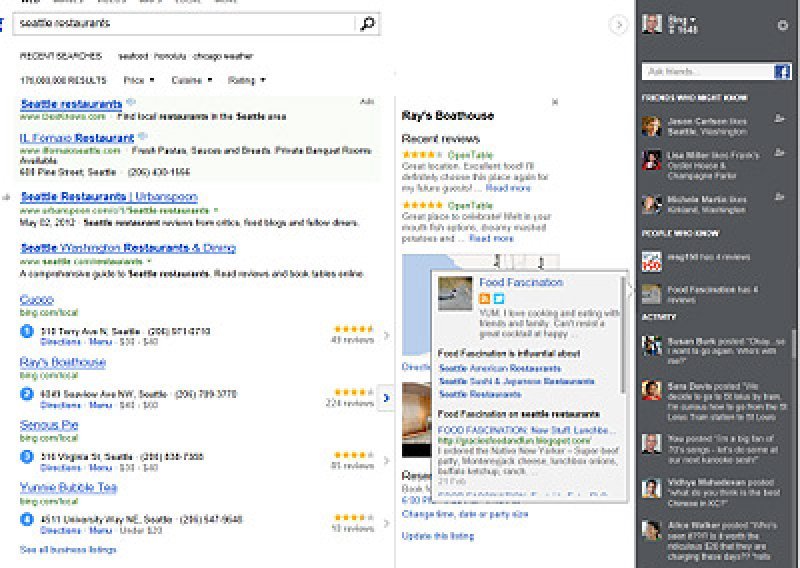Expand the Cuoco listing arrow
800x568 pixels.
386,335
